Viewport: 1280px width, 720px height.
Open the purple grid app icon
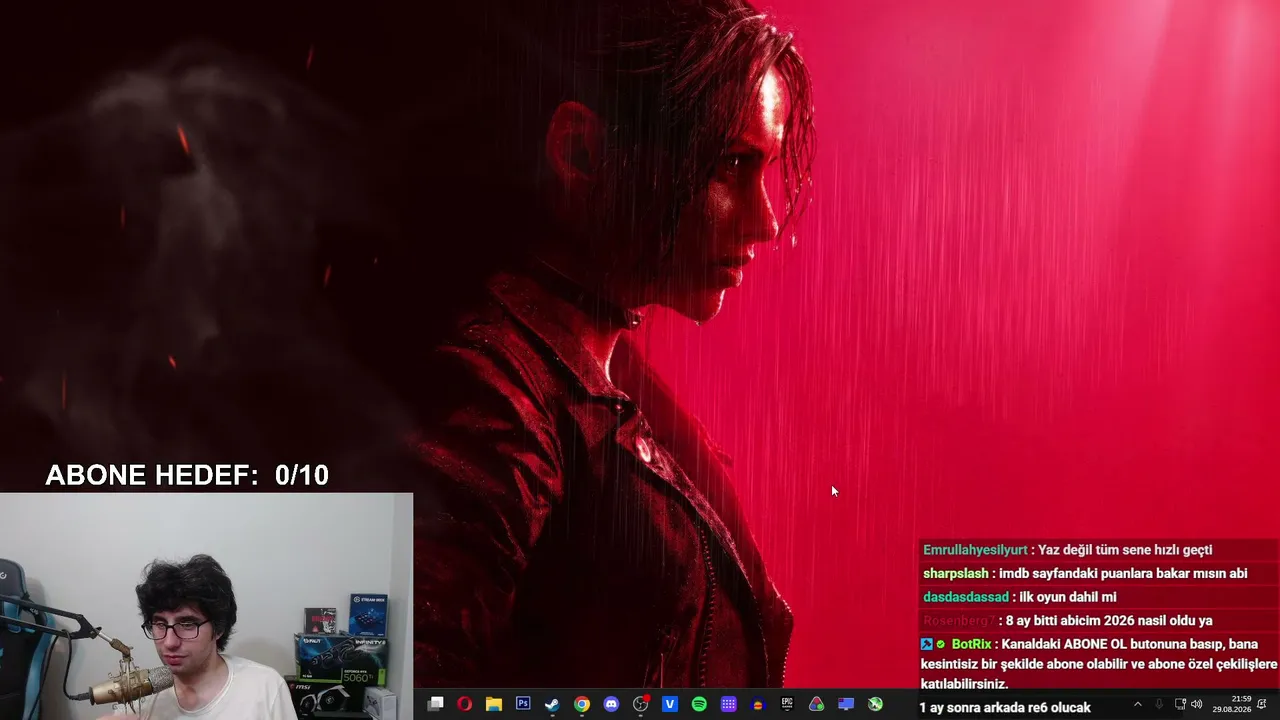(729, 704)
